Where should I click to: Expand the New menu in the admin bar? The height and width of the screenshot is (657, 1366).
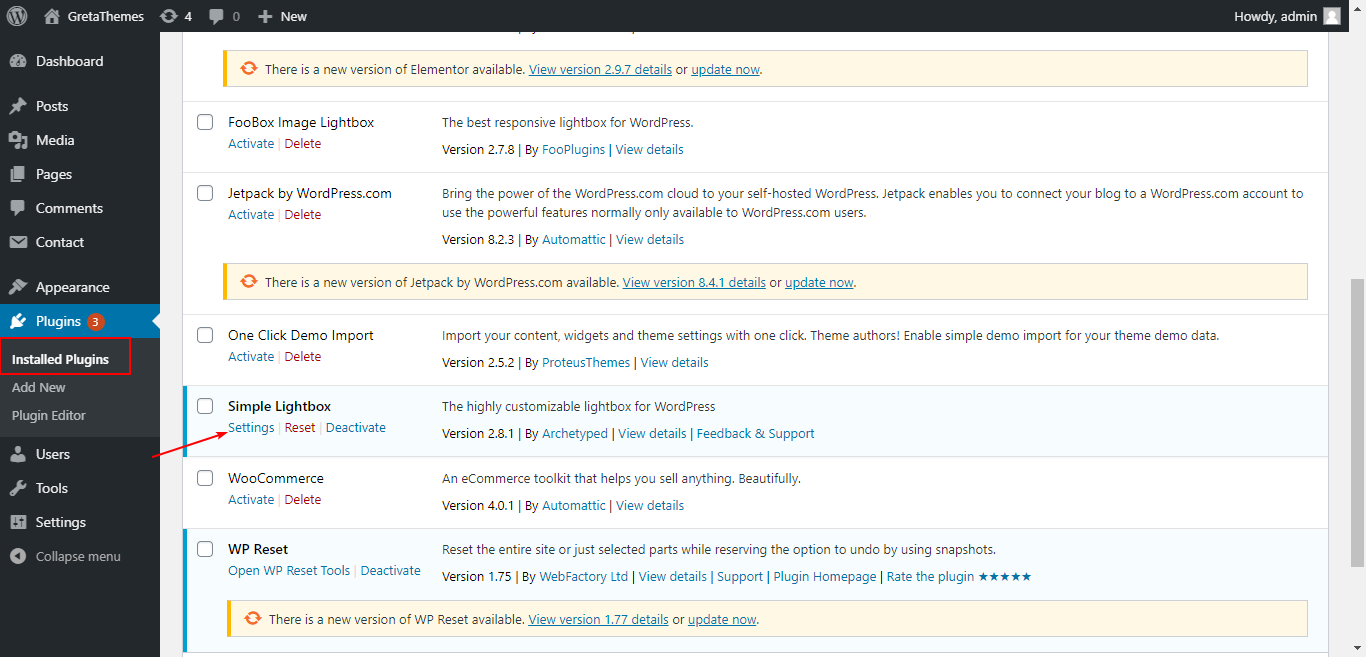tap(282, 16)
